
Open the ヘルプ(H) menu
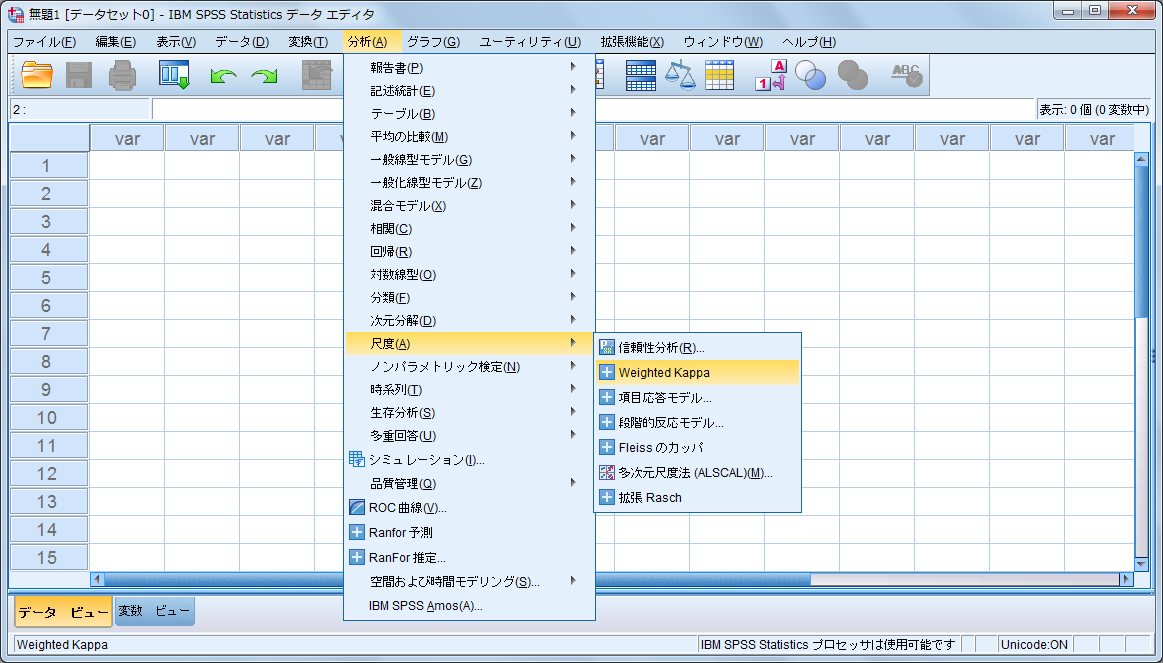click(808, 42)
